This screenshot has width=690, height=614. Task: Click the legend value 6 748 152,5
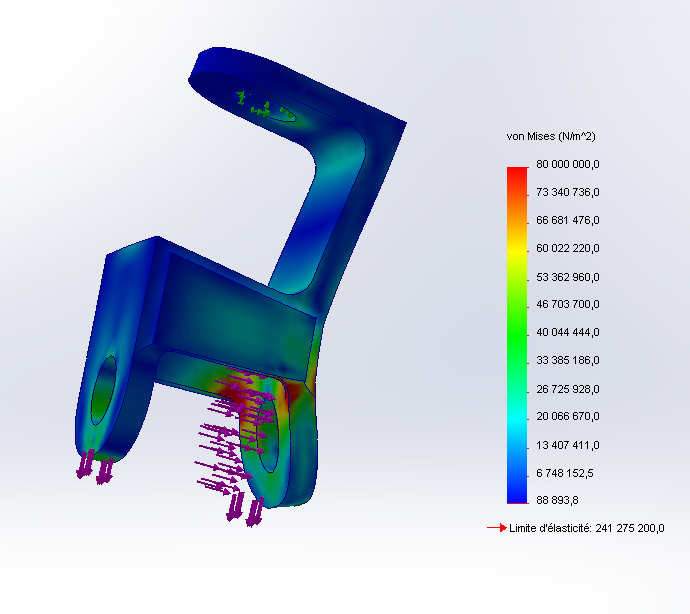pos(565,473)
